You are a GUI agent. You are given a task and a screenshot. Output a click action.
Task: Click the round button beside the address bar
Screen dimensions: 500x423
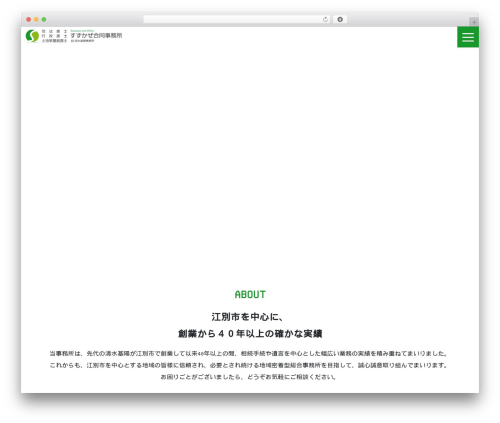click(340, 20)
